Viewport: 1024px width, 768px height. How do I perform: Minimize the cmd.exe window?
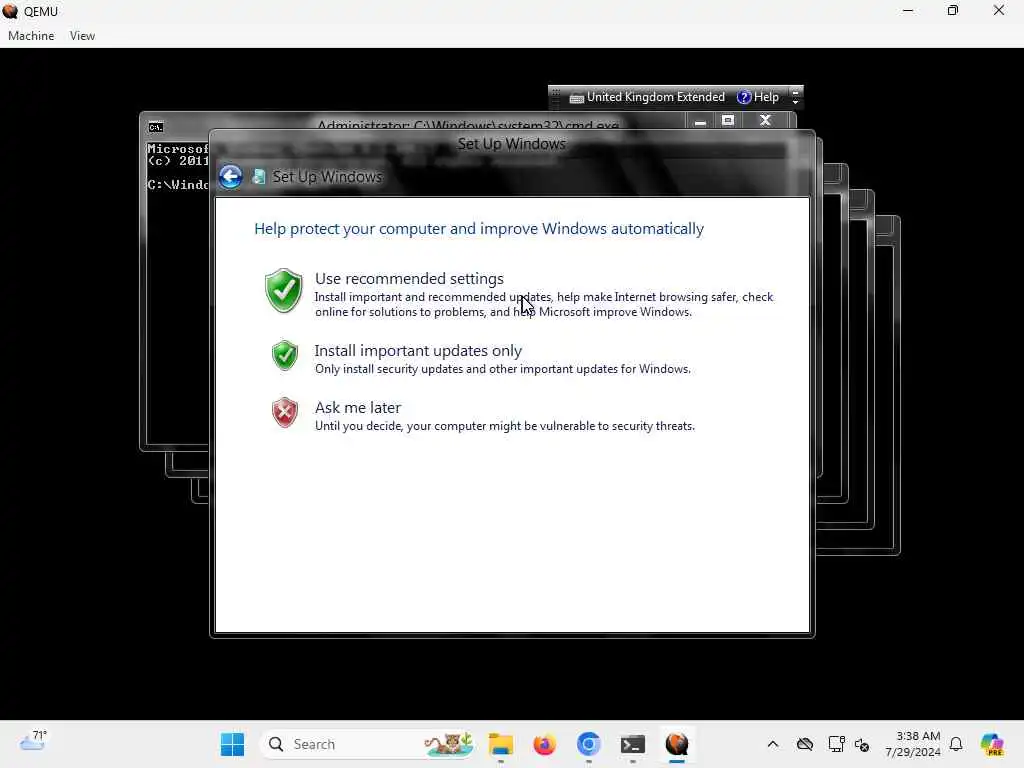700,121
